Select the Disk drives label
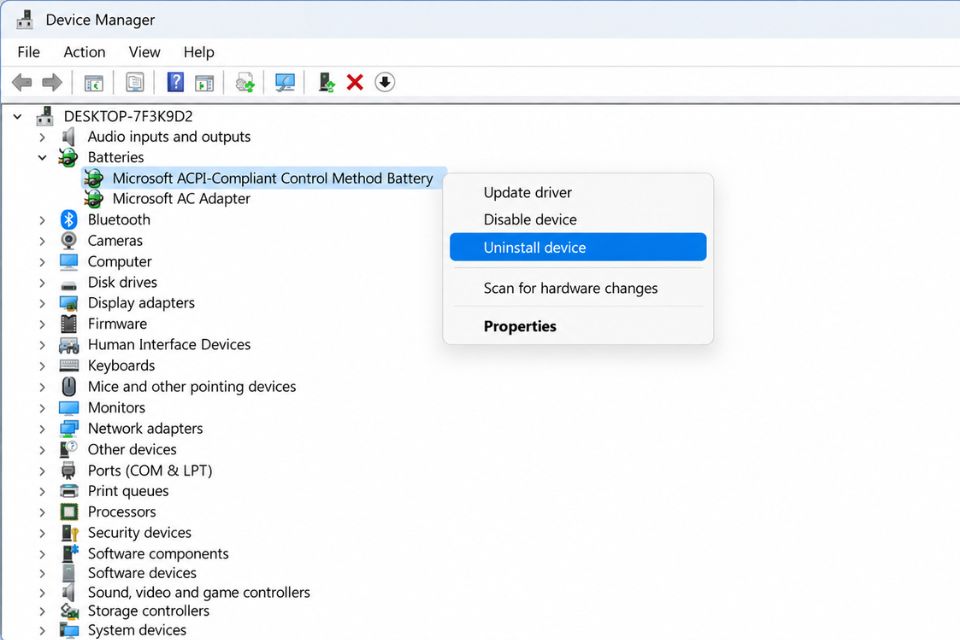The height and width of the screenshot is (640, 960). pos(122,282)
